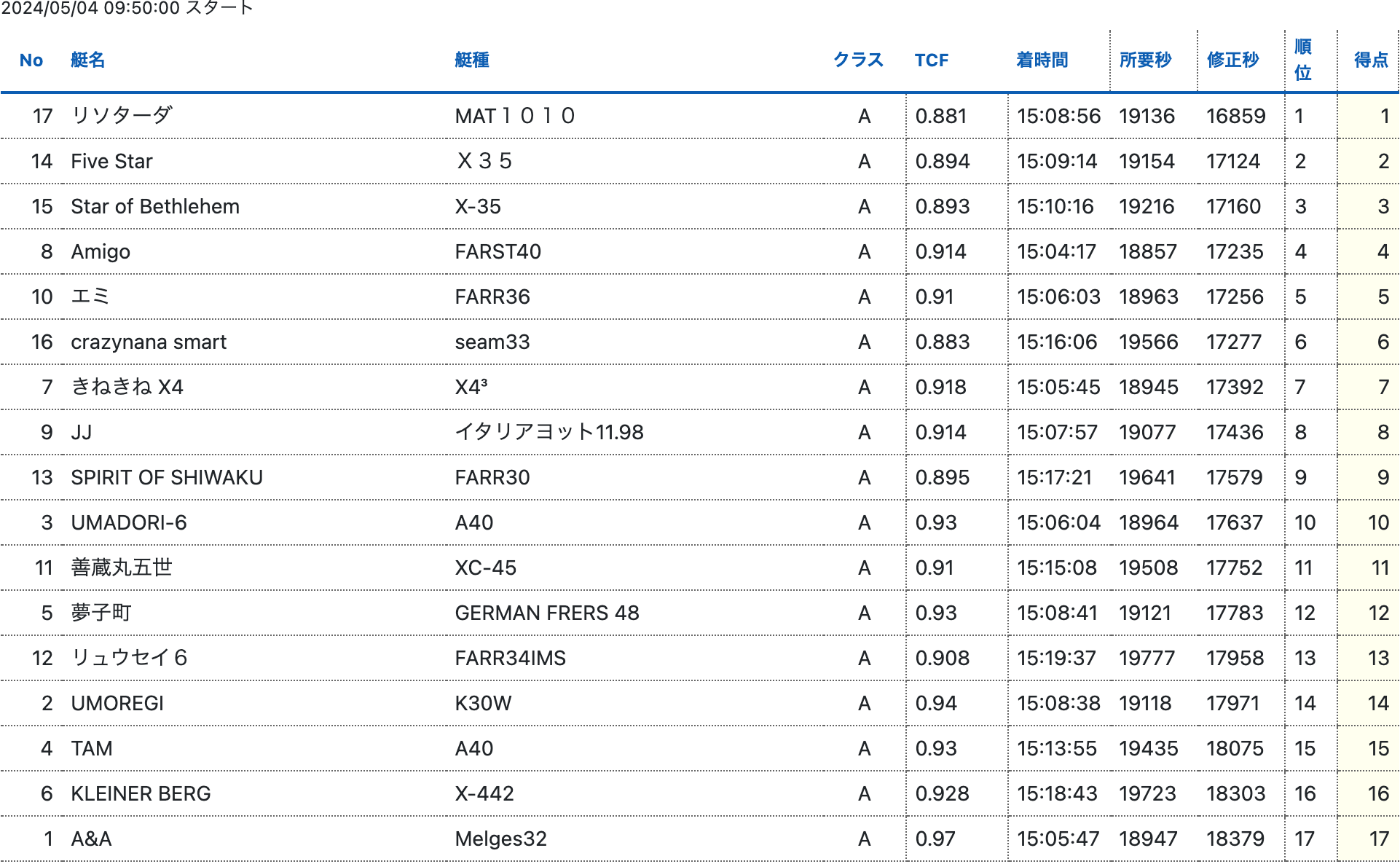This screenshot has height=864, width=1400.
Task: Sort by 所要秒 column header
Action: pyautogui.click(x=1145, y=60)
